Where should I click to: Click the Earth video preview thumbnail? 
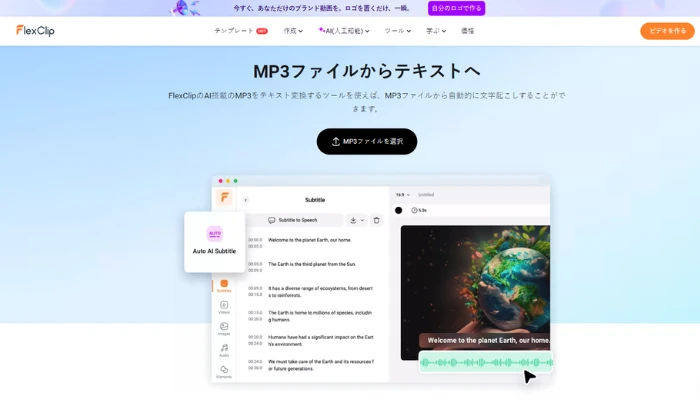tap(475, 292)
